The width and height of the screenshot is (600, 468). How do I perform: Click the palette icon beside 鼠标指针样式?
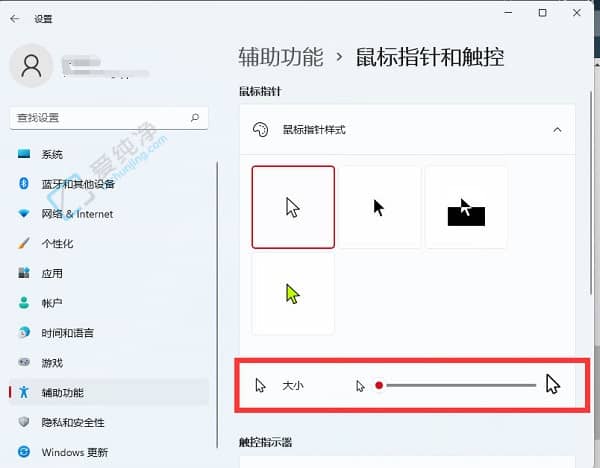261,130
